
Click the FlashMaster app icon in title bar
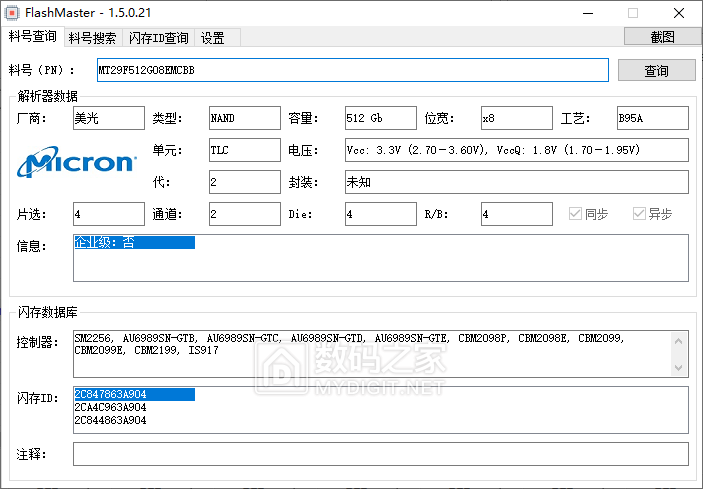click(x=14, y=13)
